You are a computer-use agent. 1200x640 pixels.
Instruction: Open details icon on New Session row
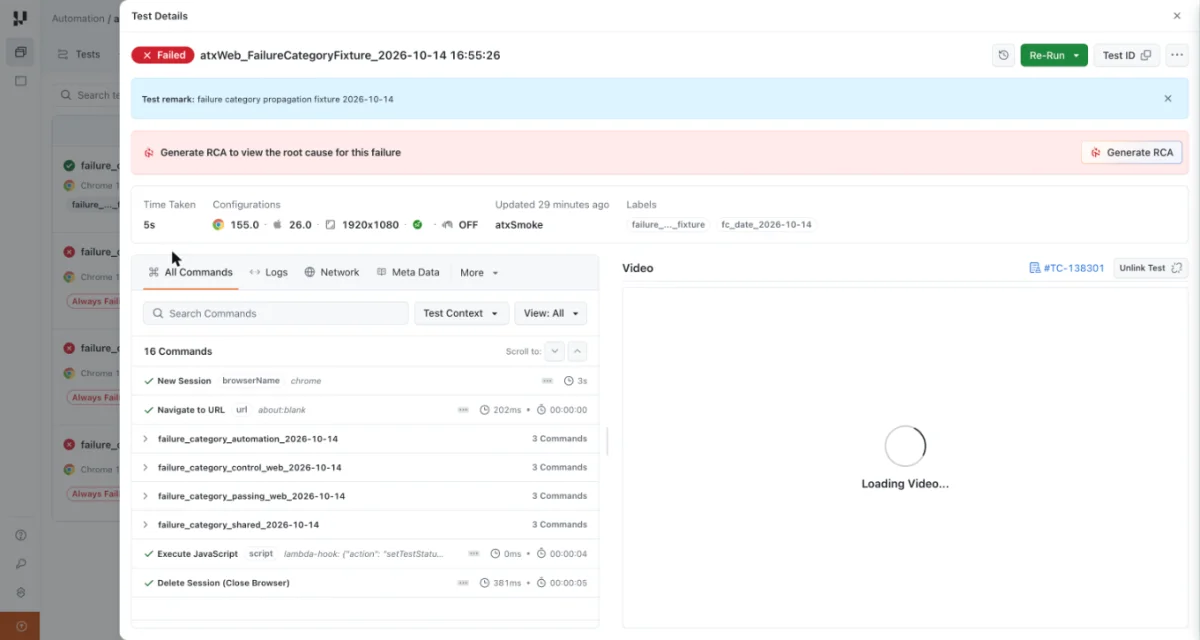547,381
